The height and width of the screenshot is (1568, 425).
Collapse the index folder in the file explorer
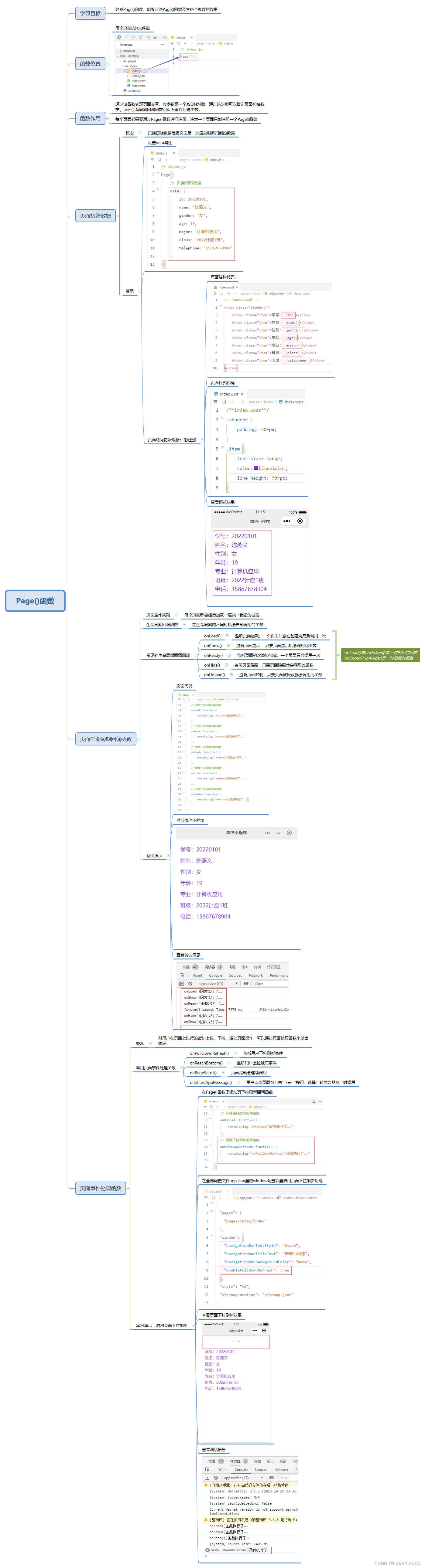click(x=123, y=66)
